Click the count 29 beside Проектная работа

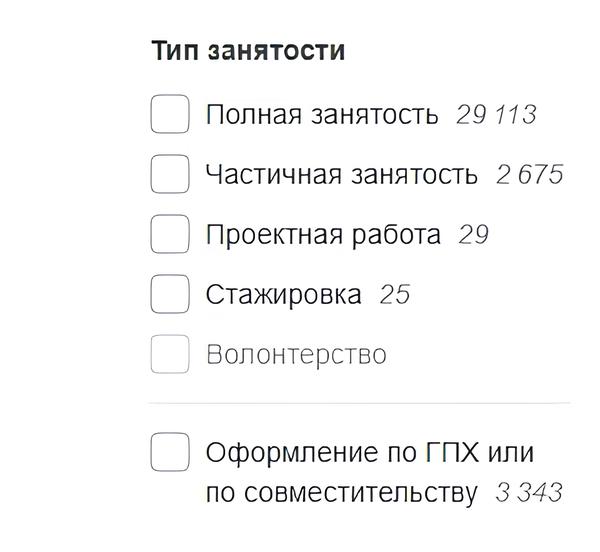[473, 234]
